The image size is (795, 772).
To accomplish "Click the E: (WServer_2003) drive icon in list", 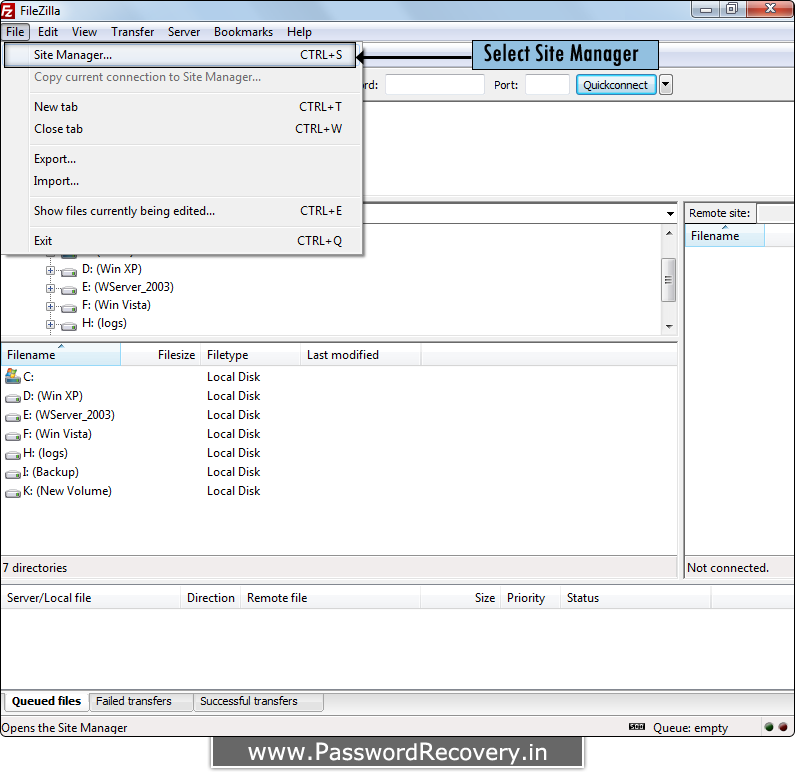I will click(13, 417).
